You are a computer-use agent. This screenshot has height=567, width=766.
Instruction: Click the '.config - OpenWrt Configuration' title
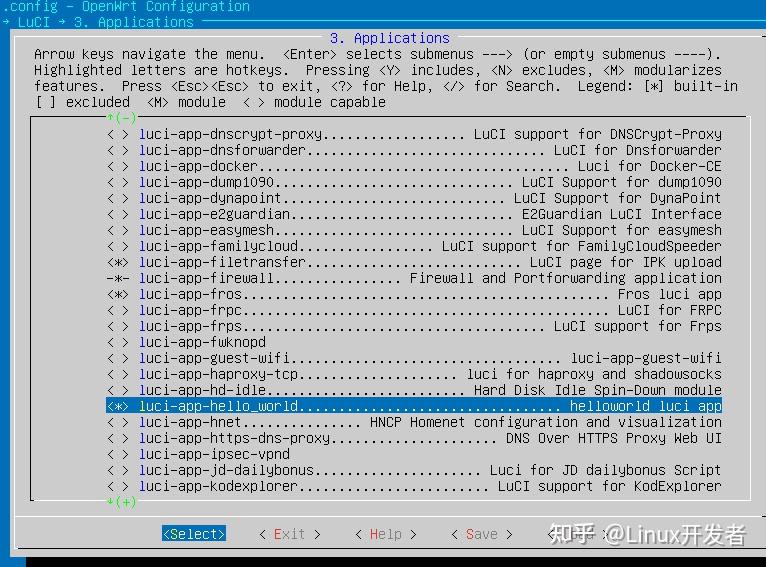pos(126,7)
